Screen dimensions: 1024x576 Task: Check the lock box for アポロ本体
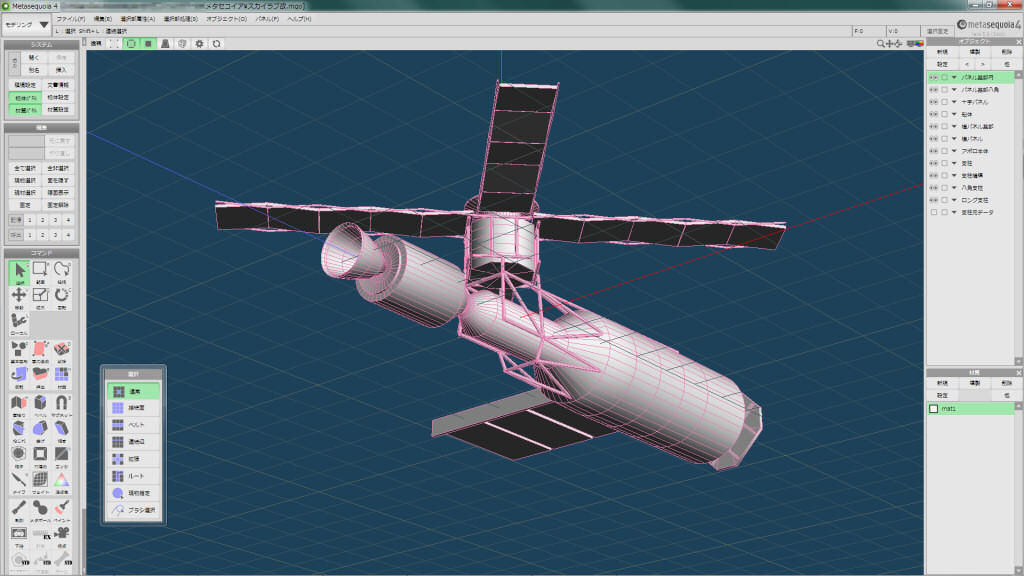[944, 151]
